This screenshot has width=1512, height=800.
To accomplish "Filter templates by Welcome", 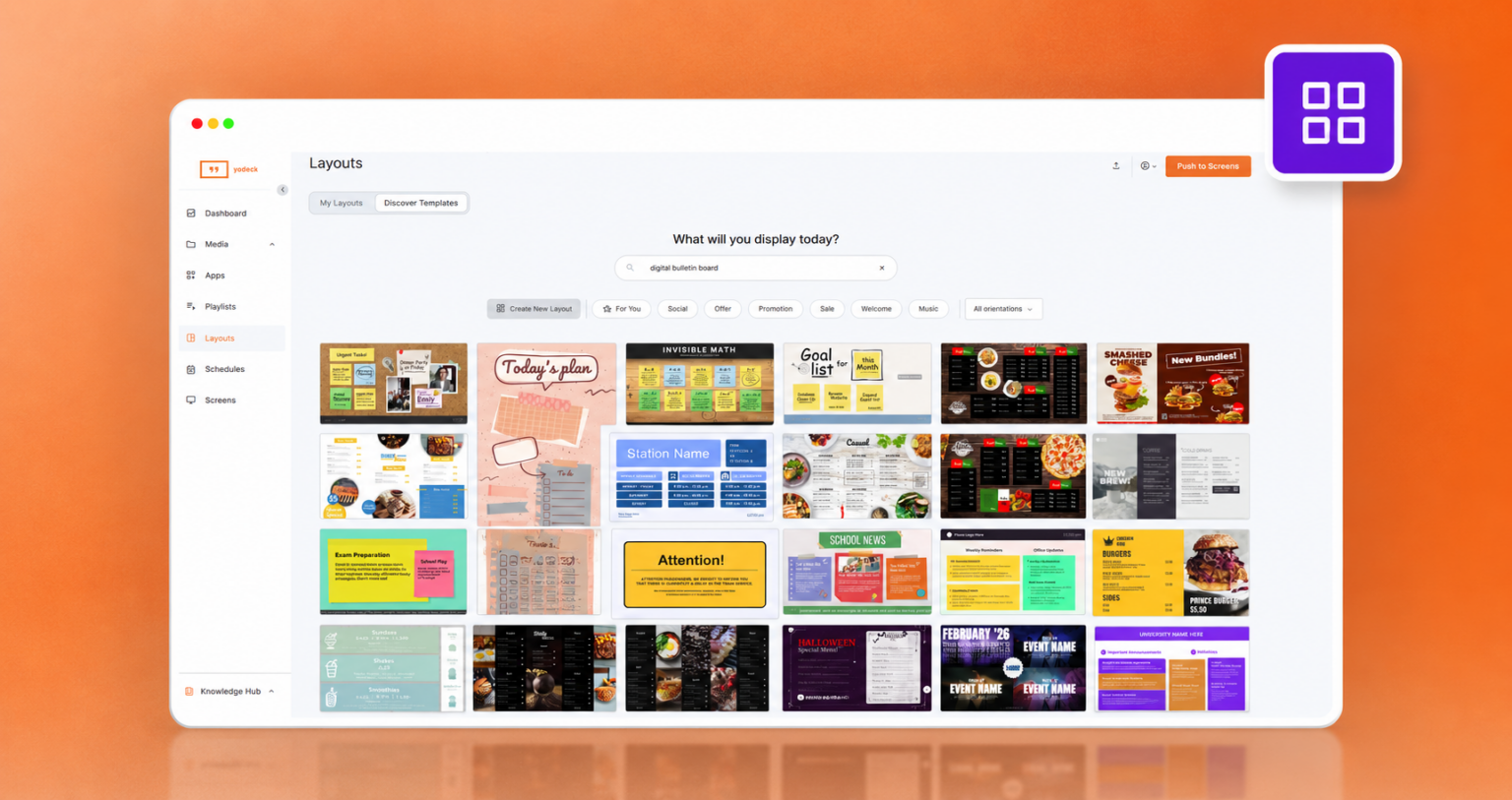I will 876,309.
